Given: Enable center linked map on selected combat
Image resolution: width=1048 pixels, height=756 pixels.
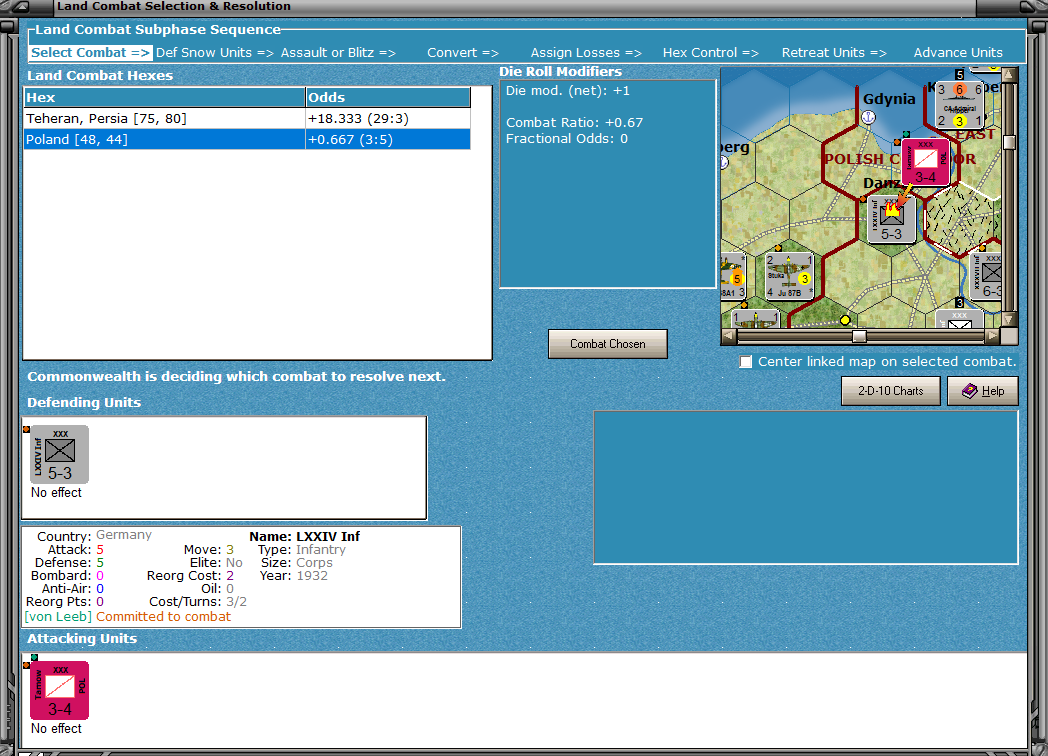Looking at the screenshot, I should (746, 362).
